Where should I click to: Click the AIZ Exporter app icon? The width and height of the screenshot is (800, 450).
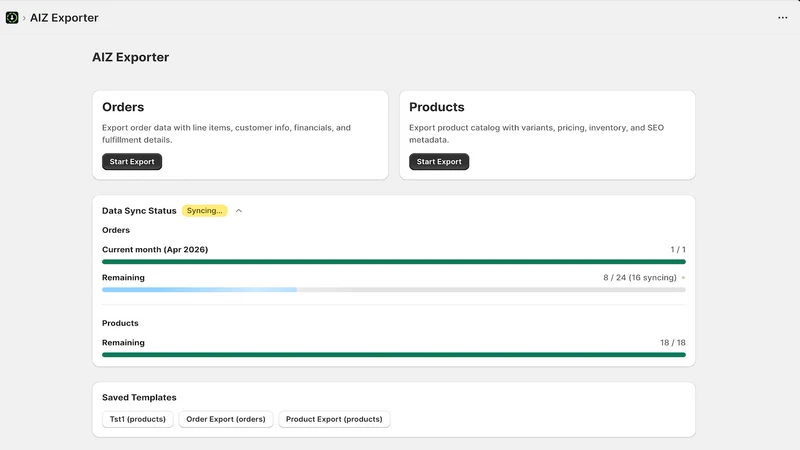tap(12, 18)
